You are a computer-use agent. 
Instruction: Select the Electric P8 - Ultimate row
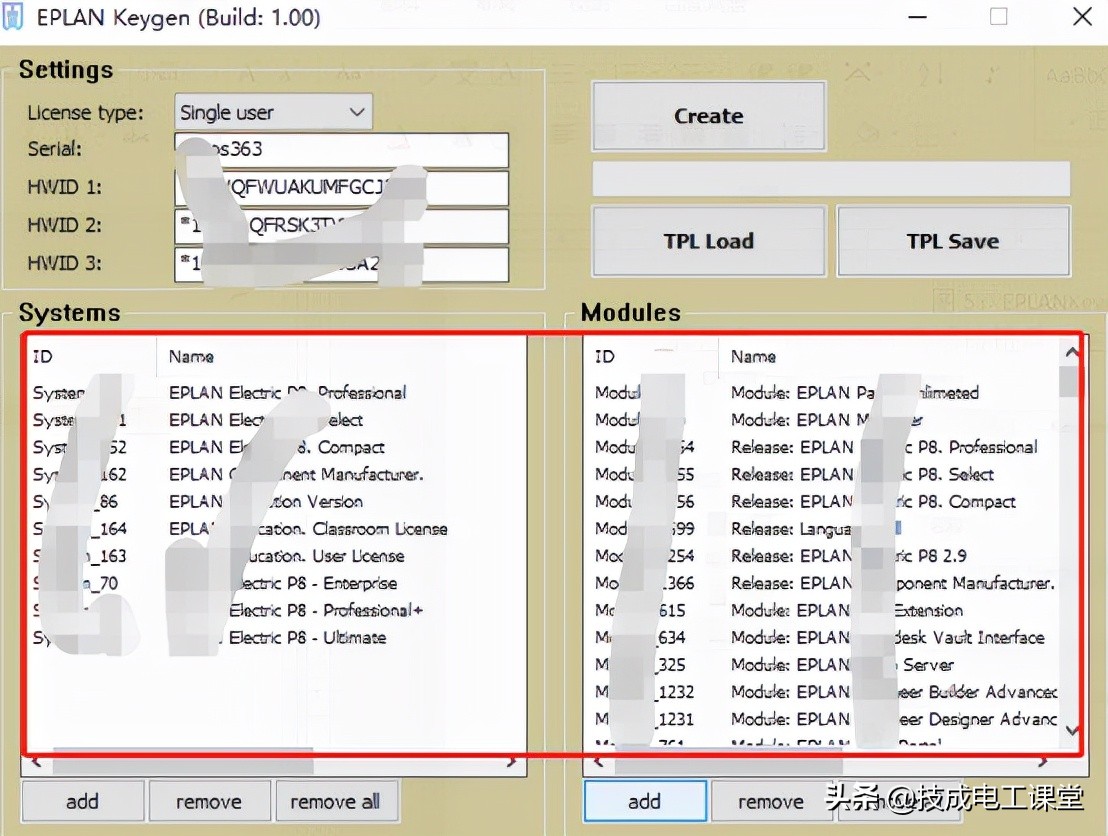tap(276, 637)
